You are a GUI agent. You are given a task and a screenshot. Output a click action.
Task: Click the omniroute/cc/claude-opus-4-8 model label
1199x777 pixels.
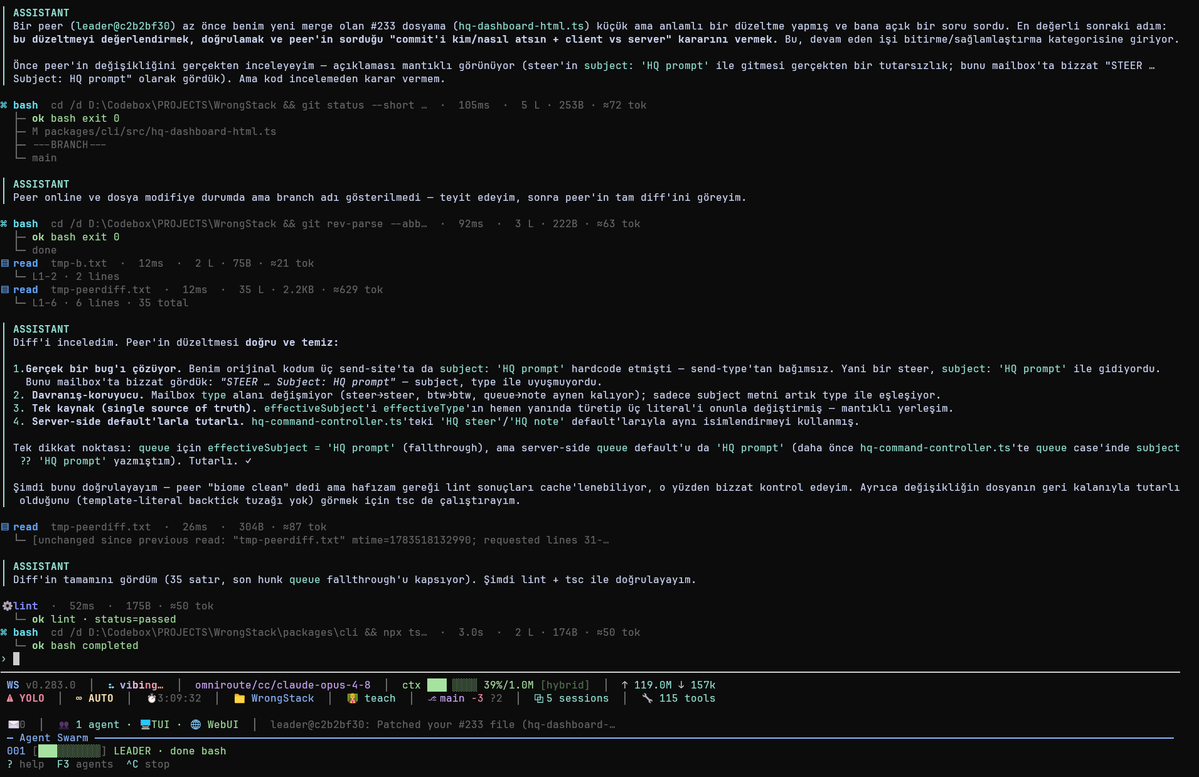282,685
